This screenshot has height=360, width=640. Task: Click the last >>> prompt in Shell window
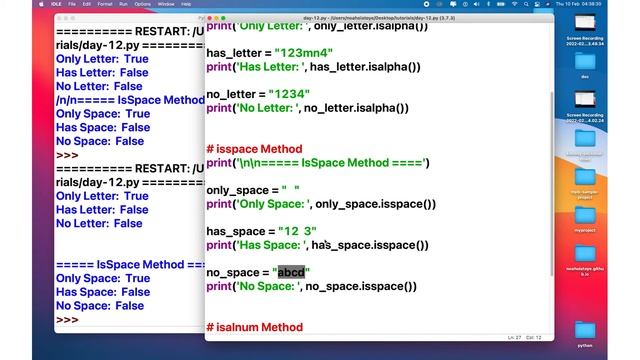[x=67, y=320]
